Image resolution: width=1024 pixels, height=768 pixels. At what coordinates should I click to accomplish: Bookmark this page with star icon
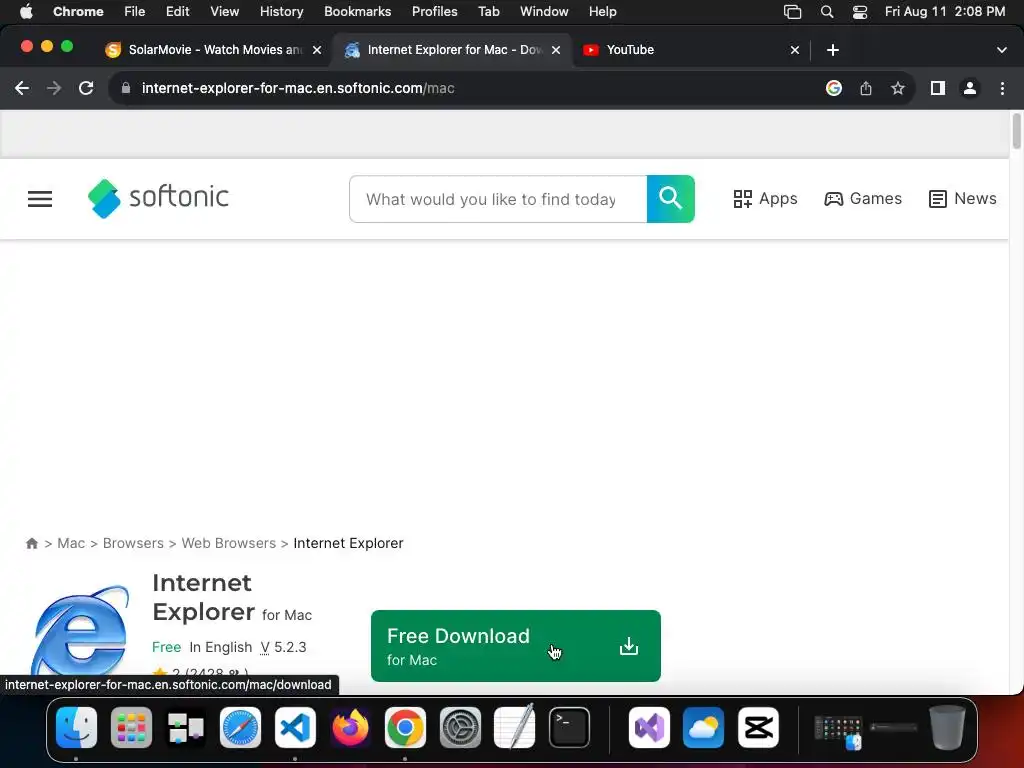(x=898, y=88)
